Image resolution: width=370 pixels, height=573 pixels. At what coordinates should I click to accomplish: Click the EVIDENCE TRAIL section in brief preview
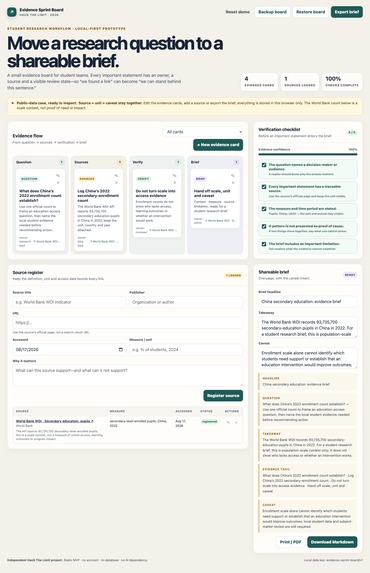pos(308,480)
